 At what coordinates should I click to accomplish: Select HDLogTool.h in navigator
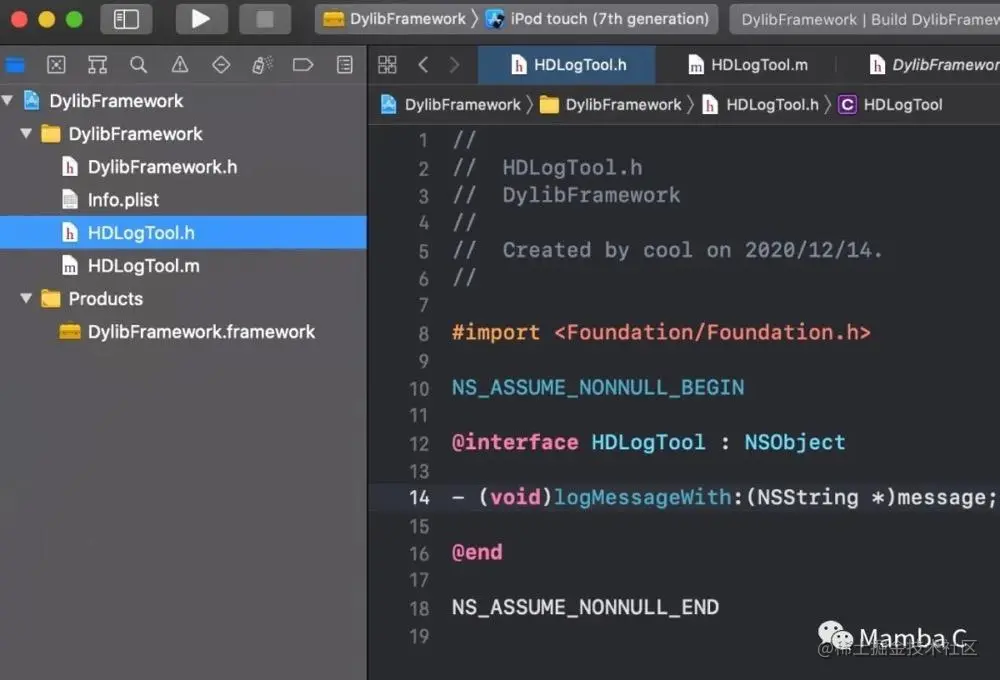(183, 233)
